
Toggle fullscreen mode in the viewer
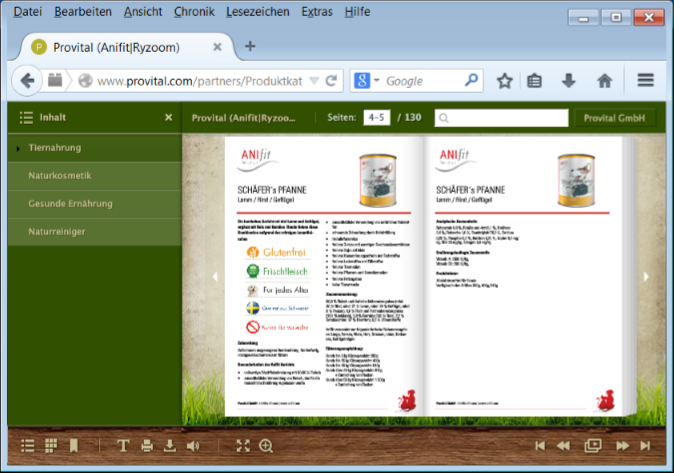click(243, 446)
